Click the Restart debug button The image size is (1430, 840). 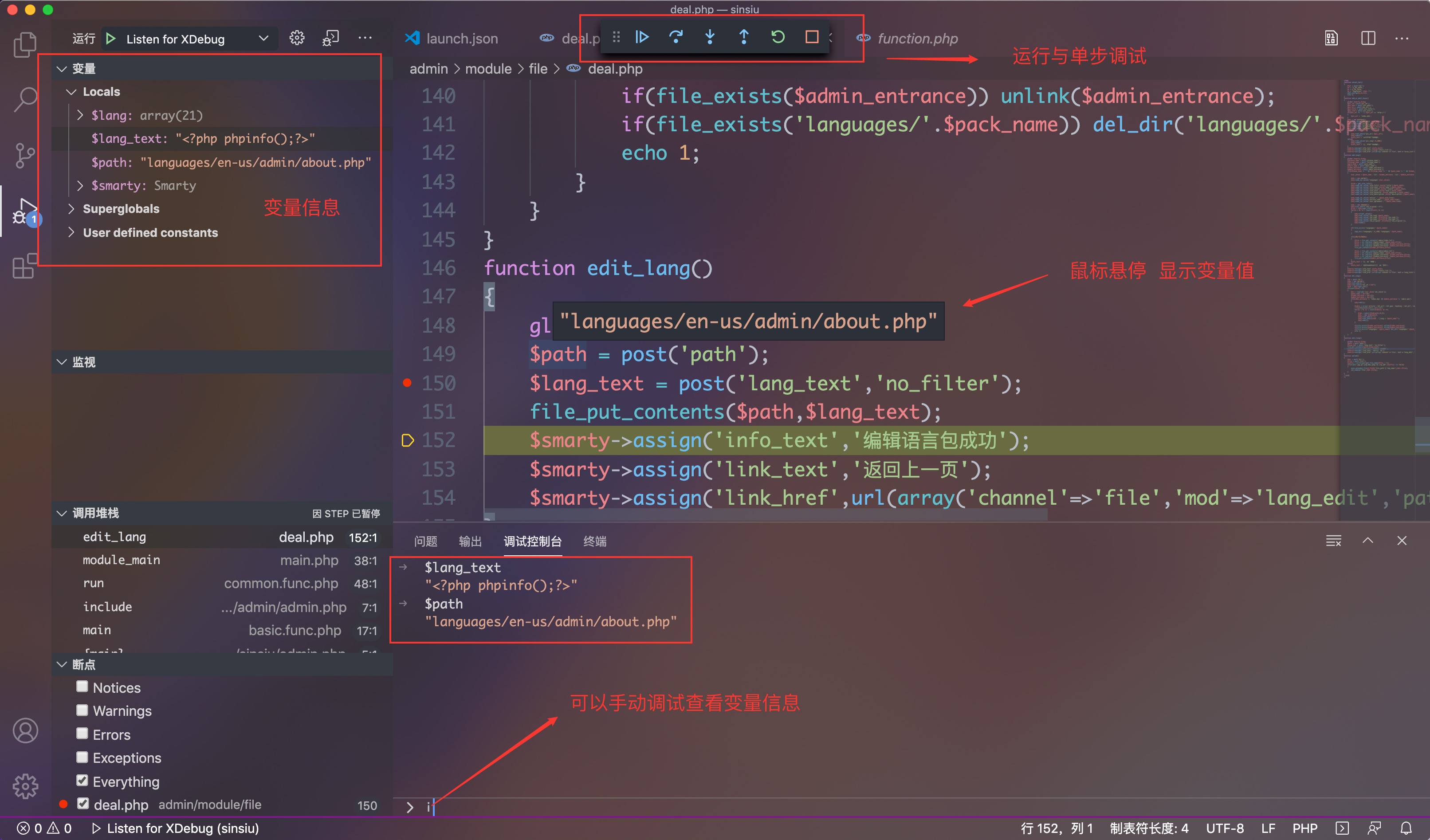click(x=778, y=37)
